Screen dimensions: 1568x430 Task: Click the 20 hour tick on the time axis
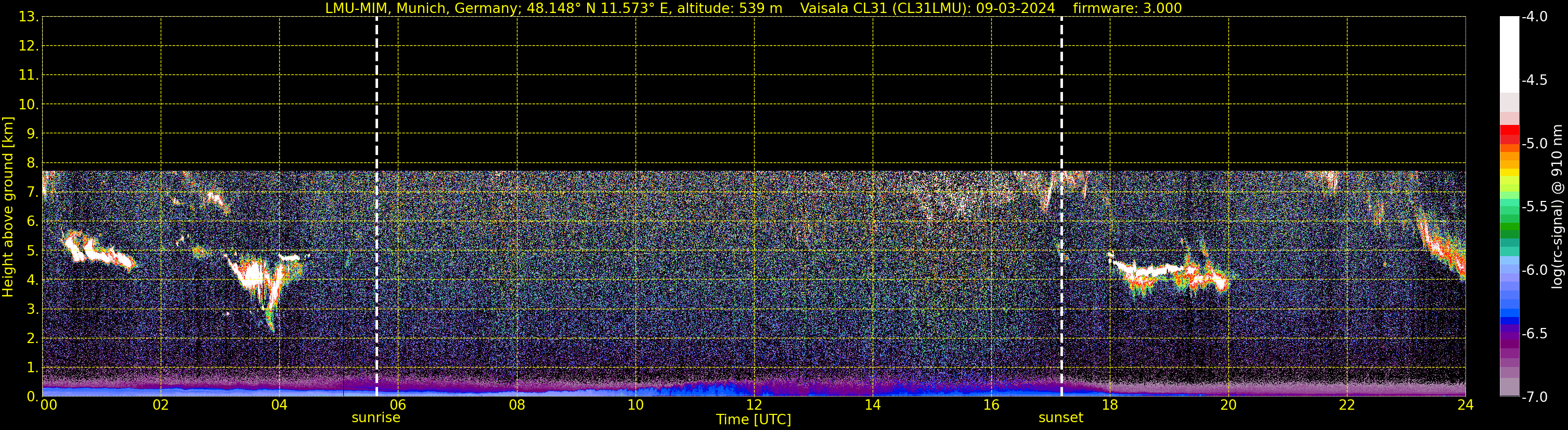tap(1228, 405)
